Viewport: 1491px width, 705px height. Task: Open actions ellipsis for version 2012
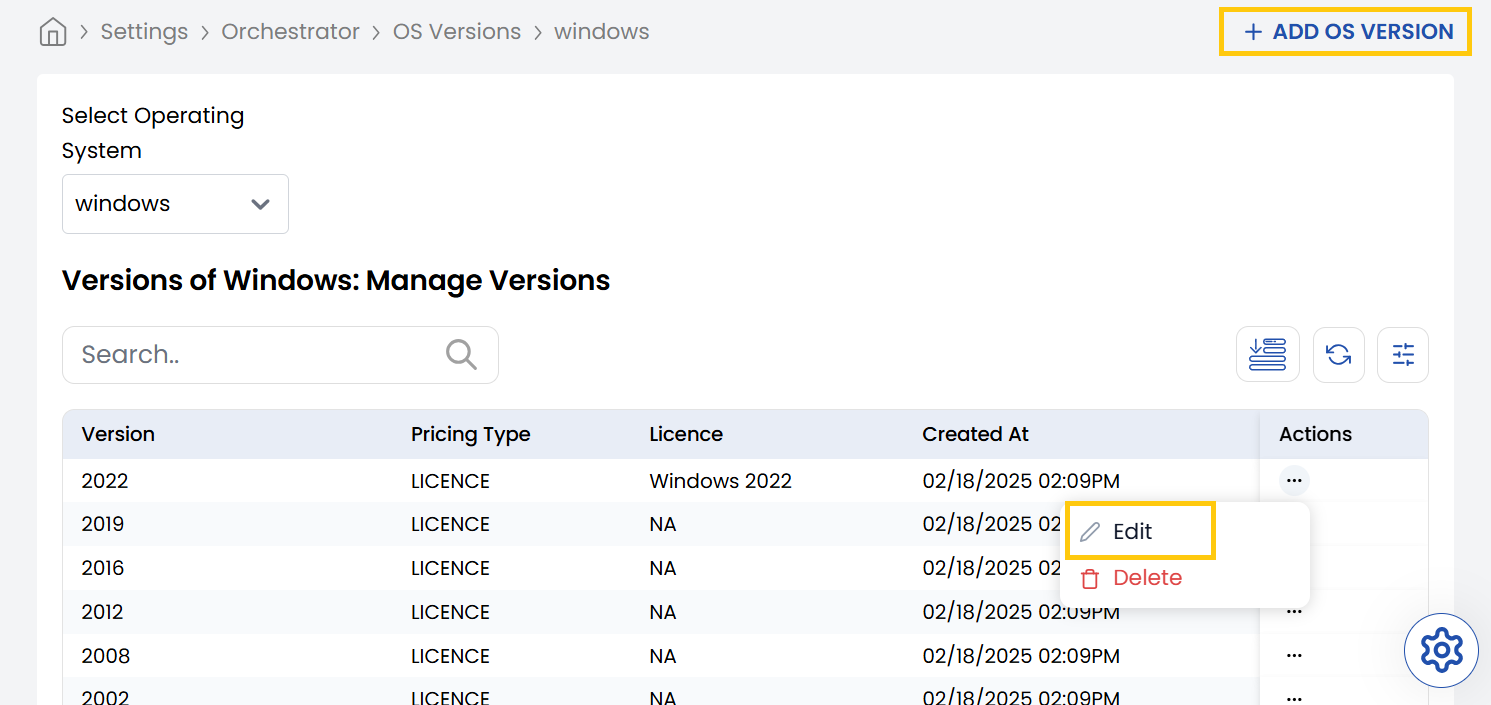(1293, 612)
